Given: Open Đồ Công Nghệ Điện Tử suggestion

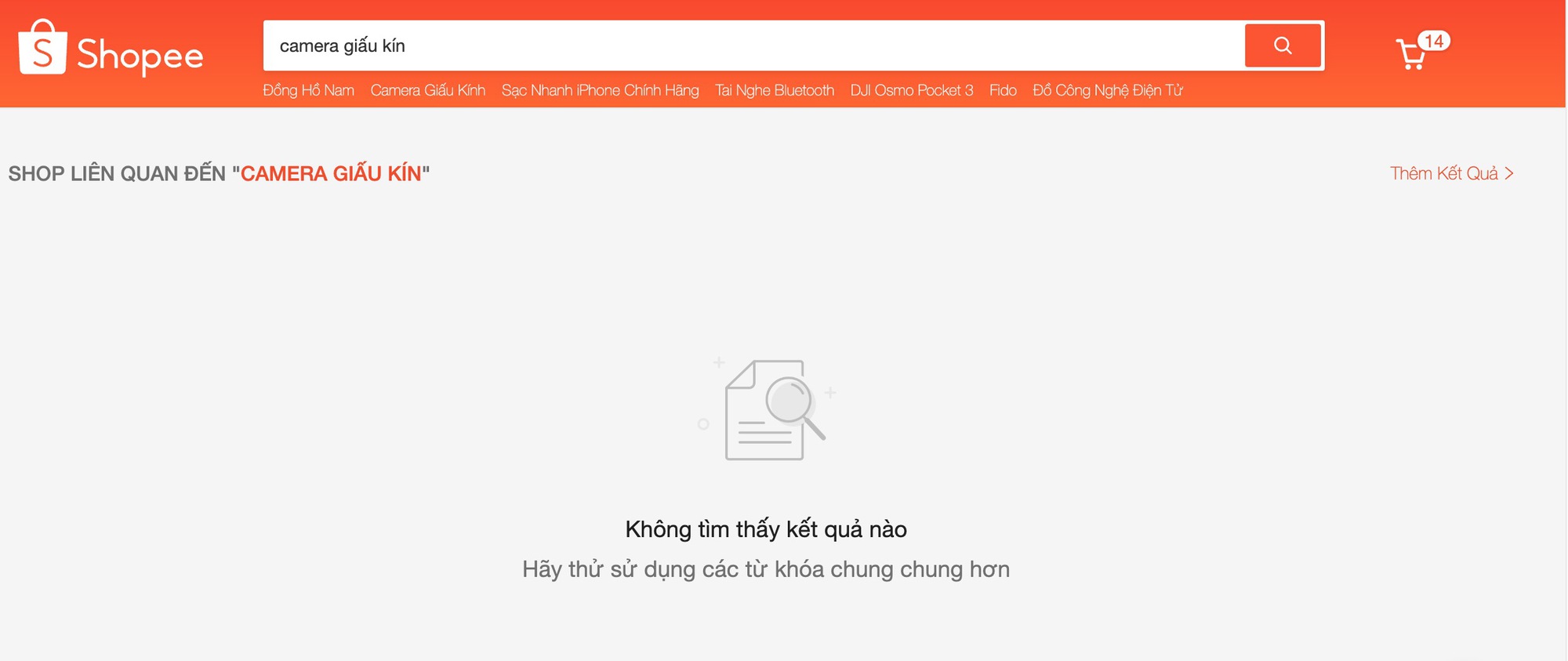Looking at the screenshot, I should [x=1108, y=90].
